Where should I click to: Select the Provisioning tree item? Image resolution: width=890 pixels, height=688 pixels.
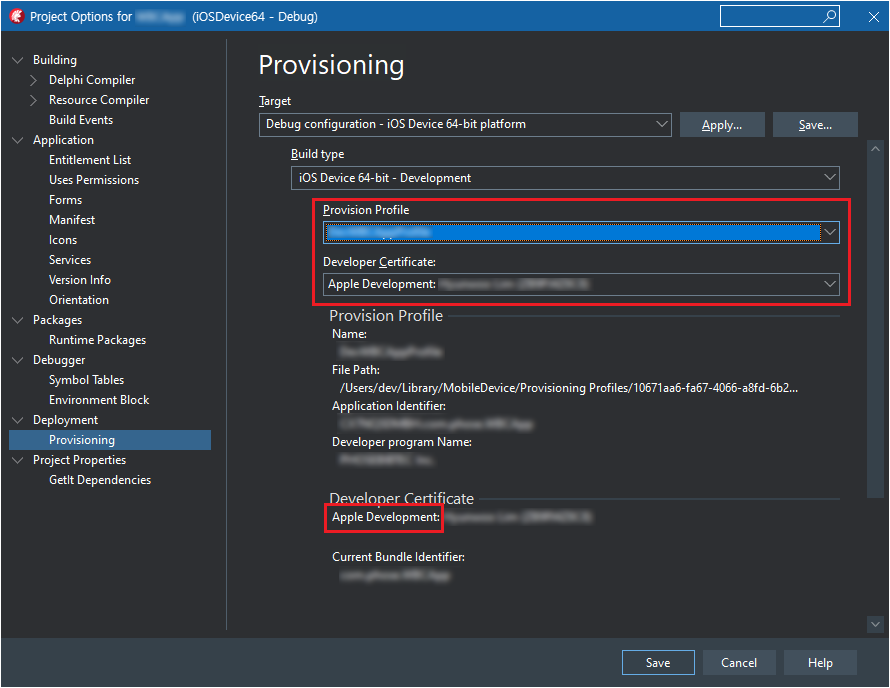(x=110, y=440)
